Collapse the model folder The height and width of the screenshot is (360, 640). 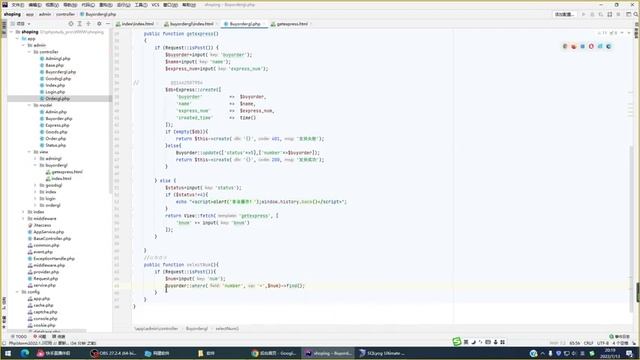[29, 105]
